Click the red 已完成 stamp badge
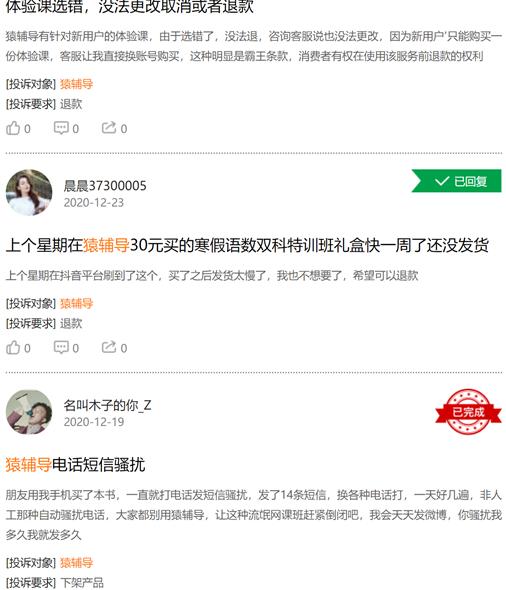 [468, 412]
